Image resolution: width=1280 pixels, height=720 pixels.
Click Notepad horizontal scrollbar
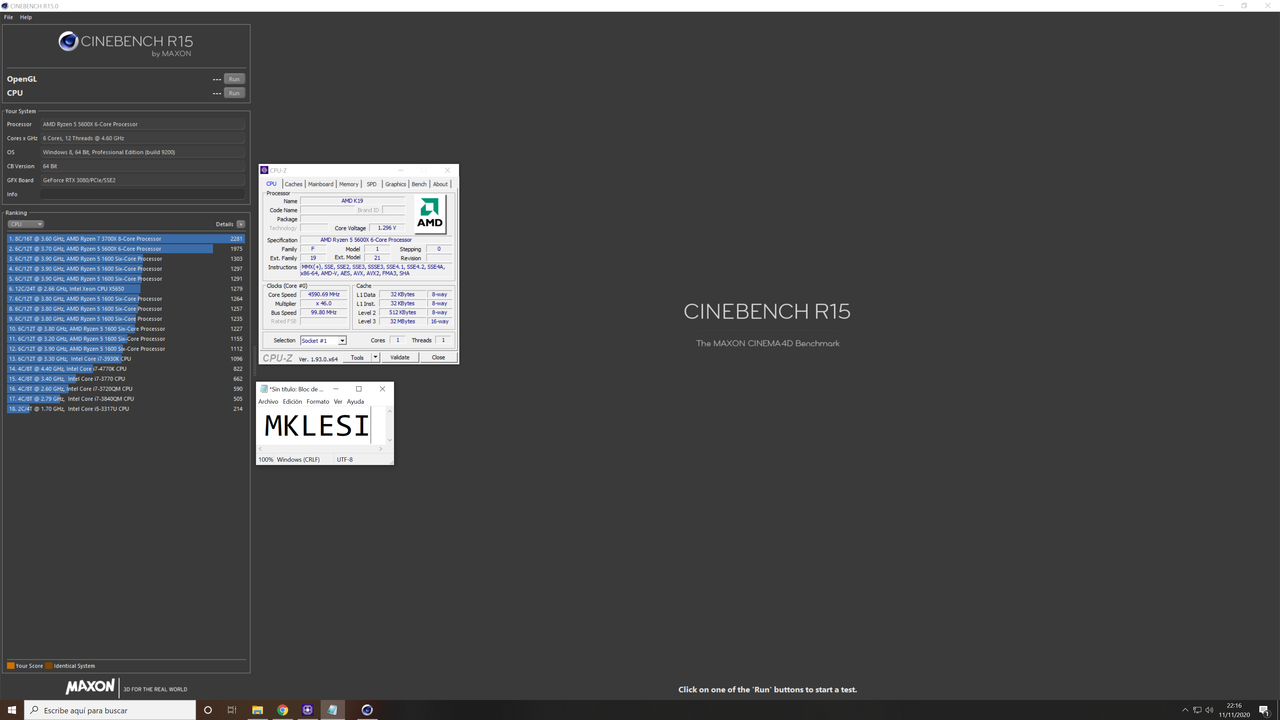[x=322, y=449]
